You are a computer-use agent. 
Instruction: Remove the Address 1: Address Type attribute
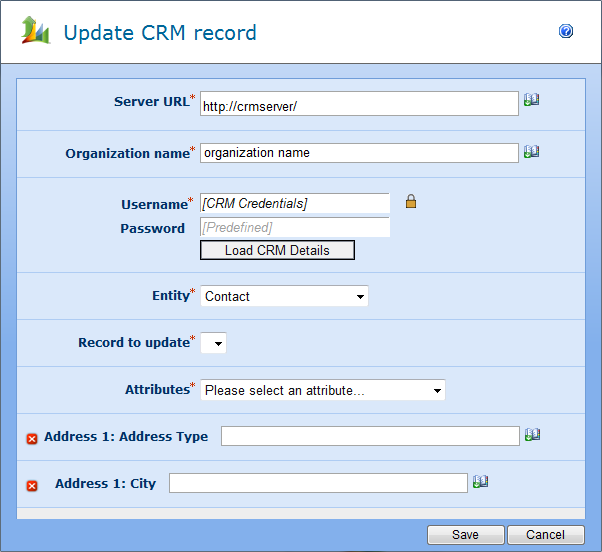click(x=31, y=438)
